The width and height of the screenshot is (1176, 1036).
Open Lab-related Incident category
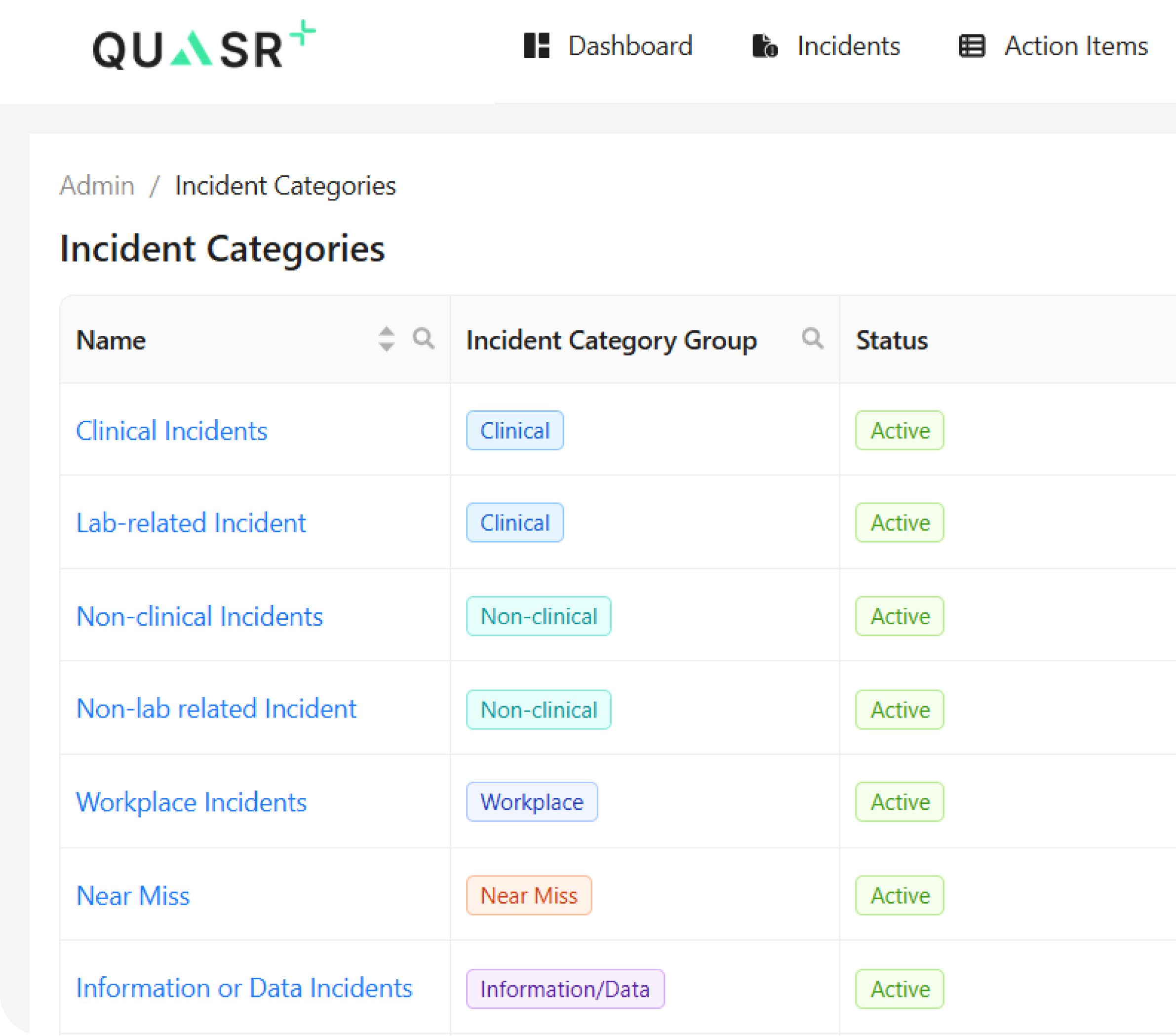(x=191, y=522)
